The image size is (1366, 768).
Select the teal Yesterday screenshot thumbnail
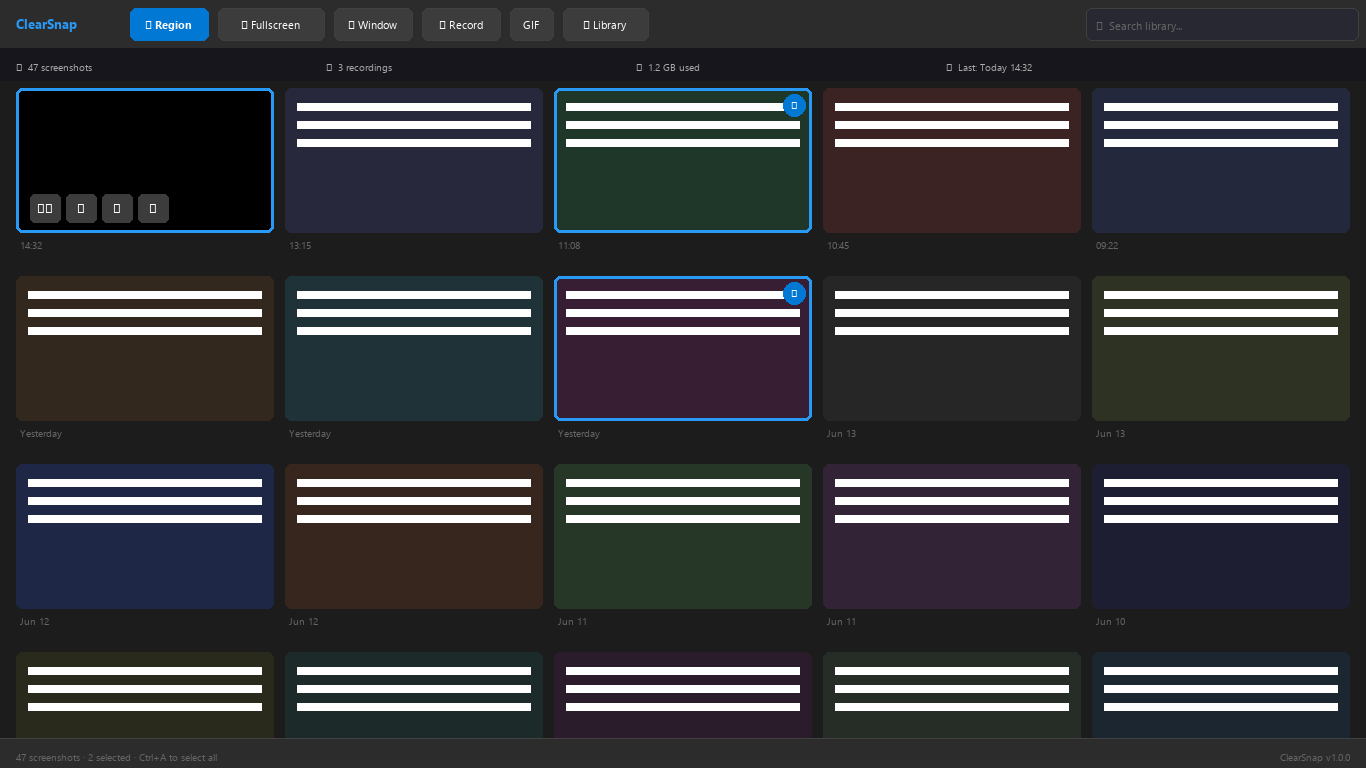414,348
